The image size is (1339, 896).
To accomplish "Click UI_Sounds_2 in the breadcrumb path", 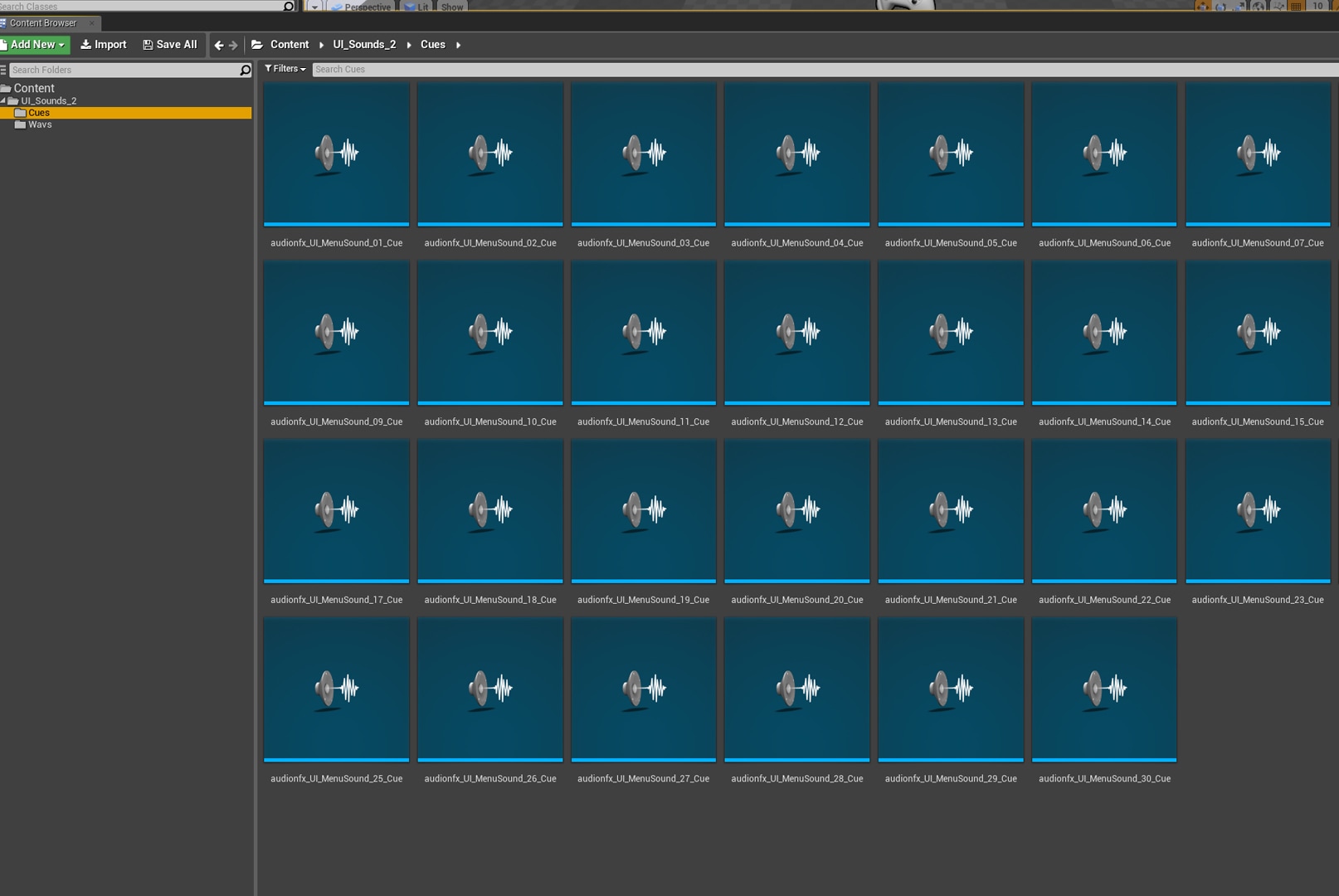I will pos(364,44).
